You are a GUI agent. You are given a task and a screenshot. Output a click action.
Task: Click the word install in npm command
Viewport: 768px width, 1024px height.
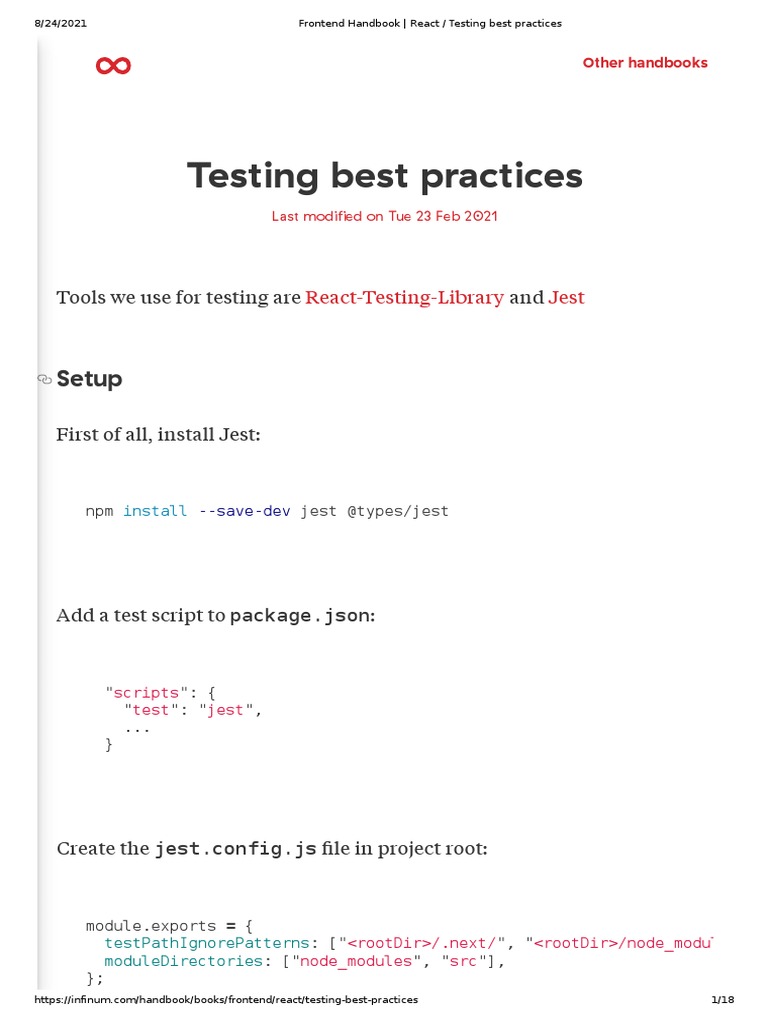point(155,511)
